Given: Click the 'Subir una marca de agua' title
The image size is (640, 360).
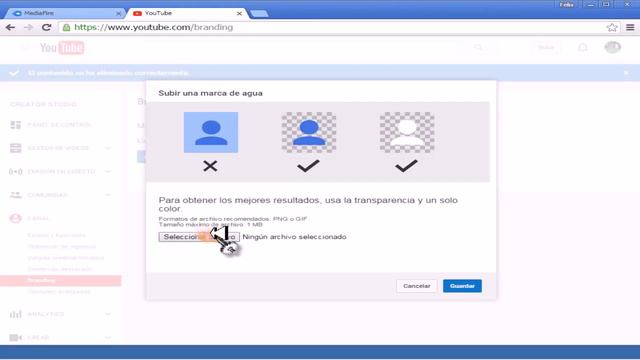Looking at the screenshot, I should (210, 93).
